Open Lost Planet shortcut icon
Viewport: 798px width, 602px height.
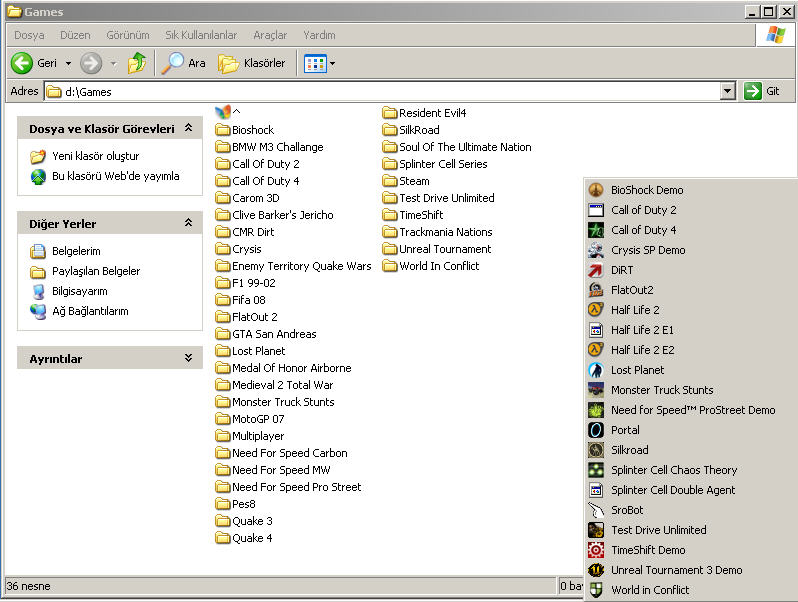tap(596, 370)
